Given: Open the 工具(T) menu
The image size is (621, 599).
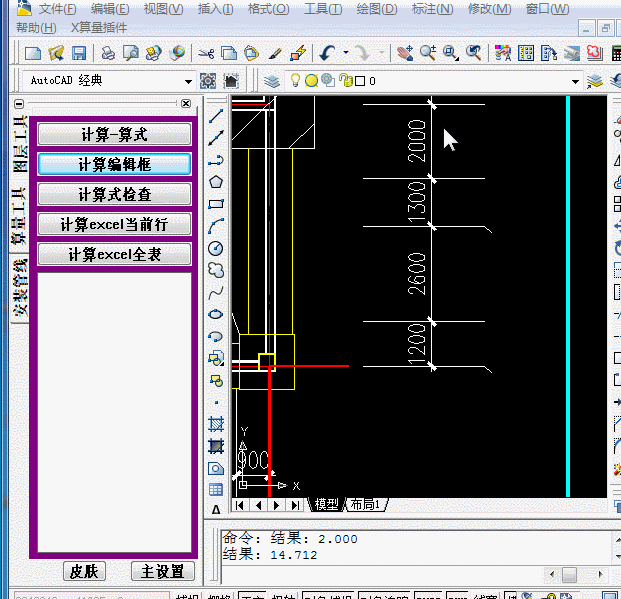Looking at the screenshot, I should pos(322,9).
